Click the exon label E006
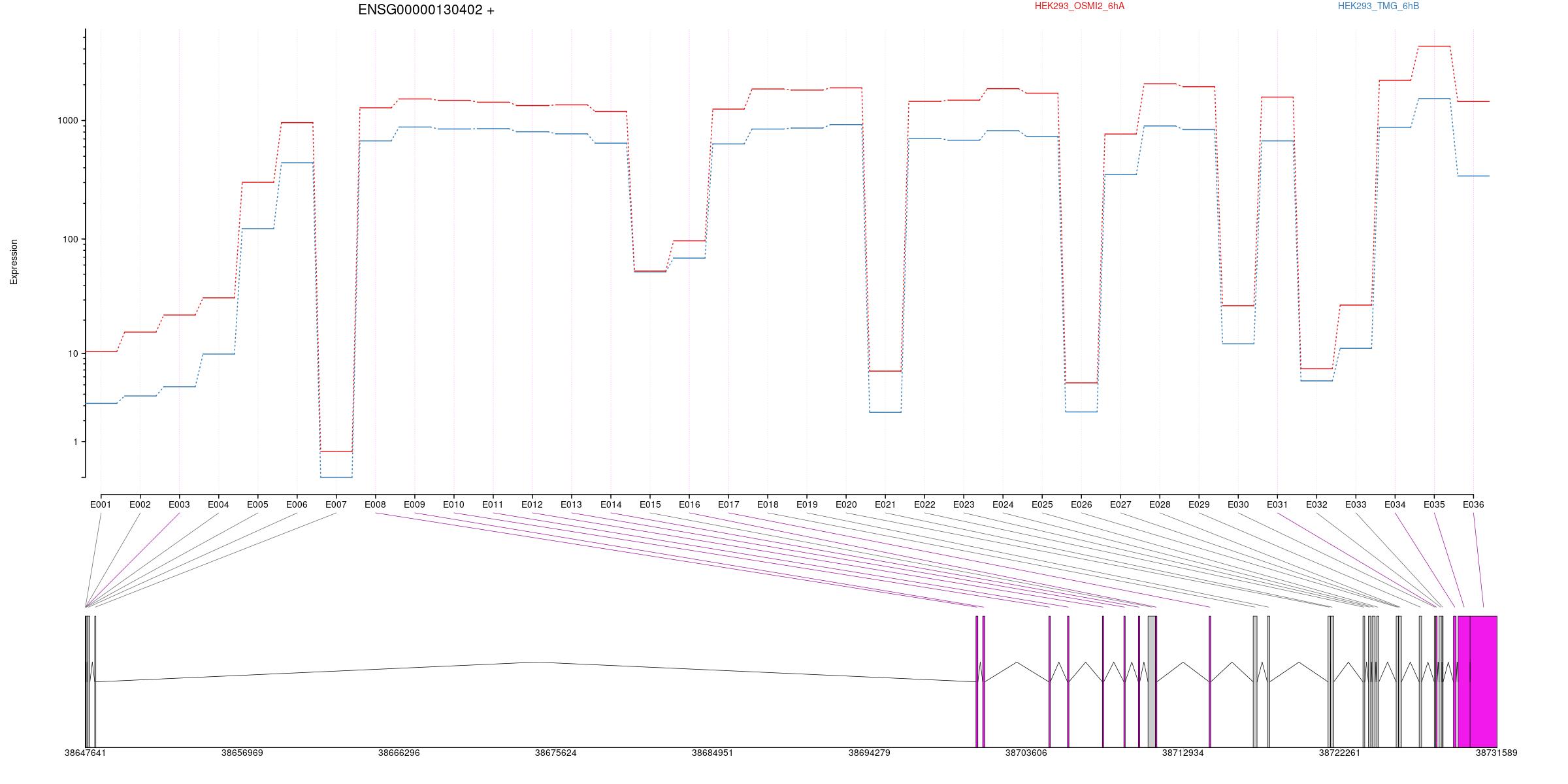1568x784 pixels. tap(297, 504)
